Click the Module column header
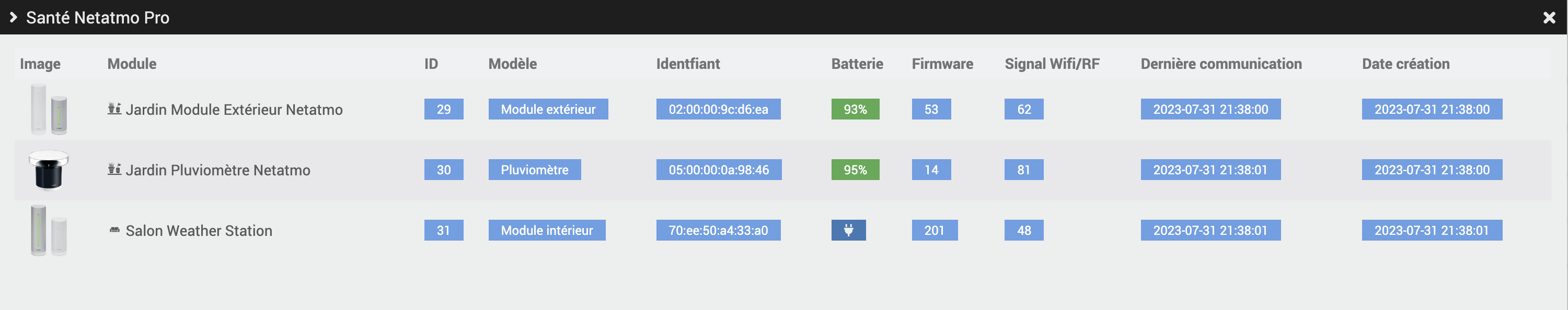 click(x=132, y=64)
